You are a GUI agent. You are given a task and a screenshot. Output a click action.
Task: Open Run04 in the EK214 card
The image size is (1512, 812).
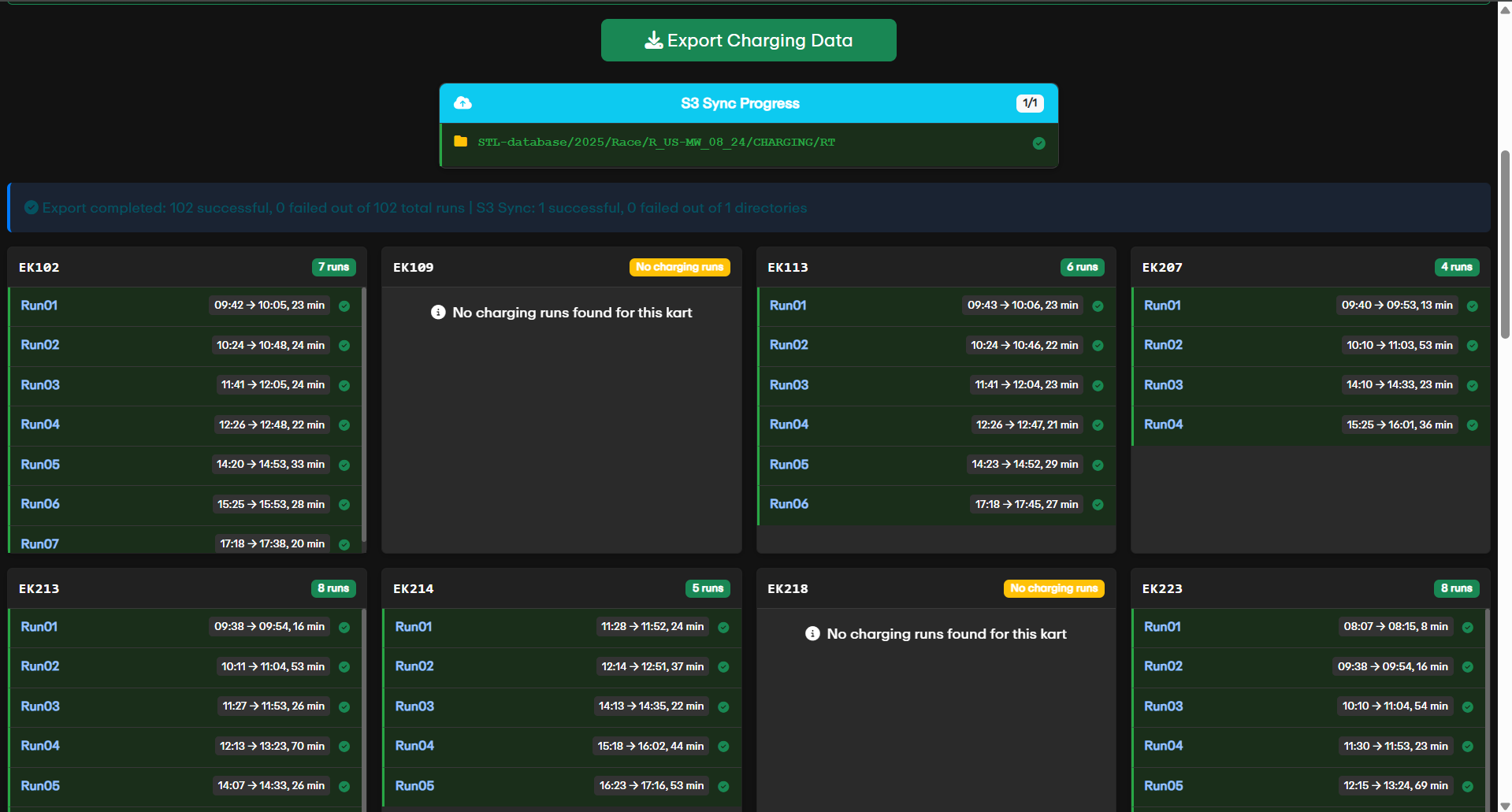coord(414,746)
